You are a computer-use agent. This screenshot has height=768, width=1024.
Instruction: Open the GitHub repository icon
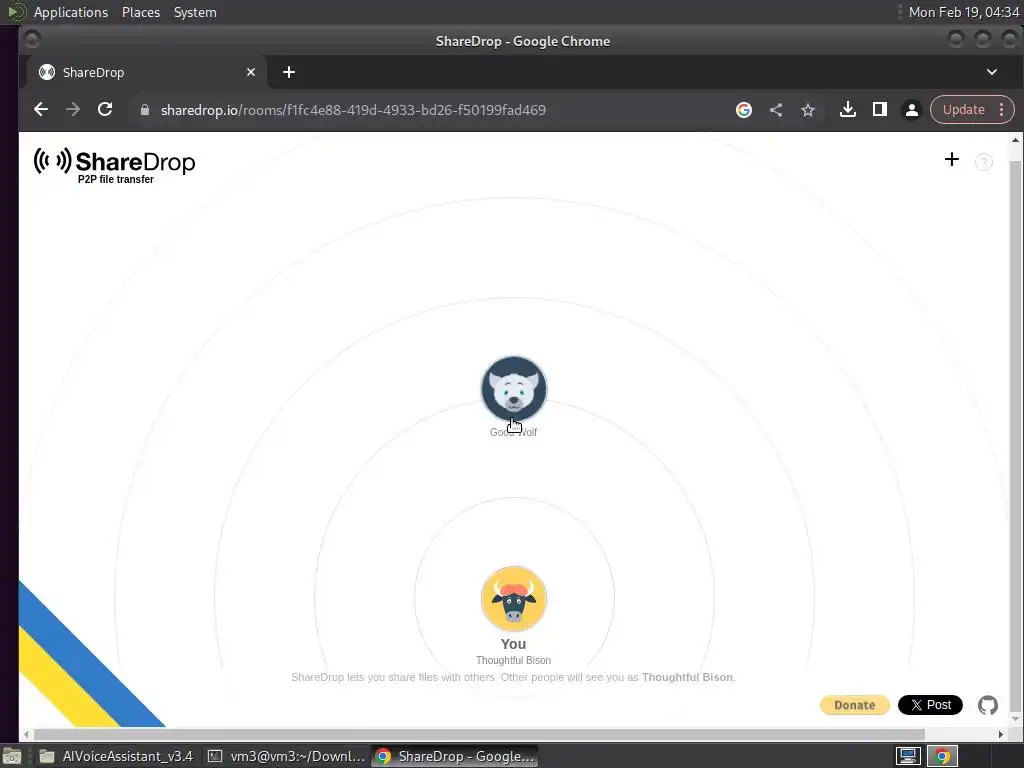pyautogui.click(x=987, y=705)
